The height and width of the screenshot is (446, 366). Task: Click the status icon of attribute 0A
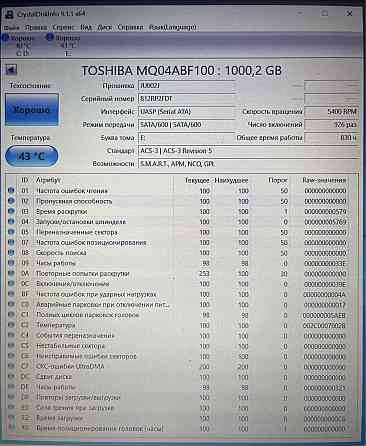pos(11,273)
